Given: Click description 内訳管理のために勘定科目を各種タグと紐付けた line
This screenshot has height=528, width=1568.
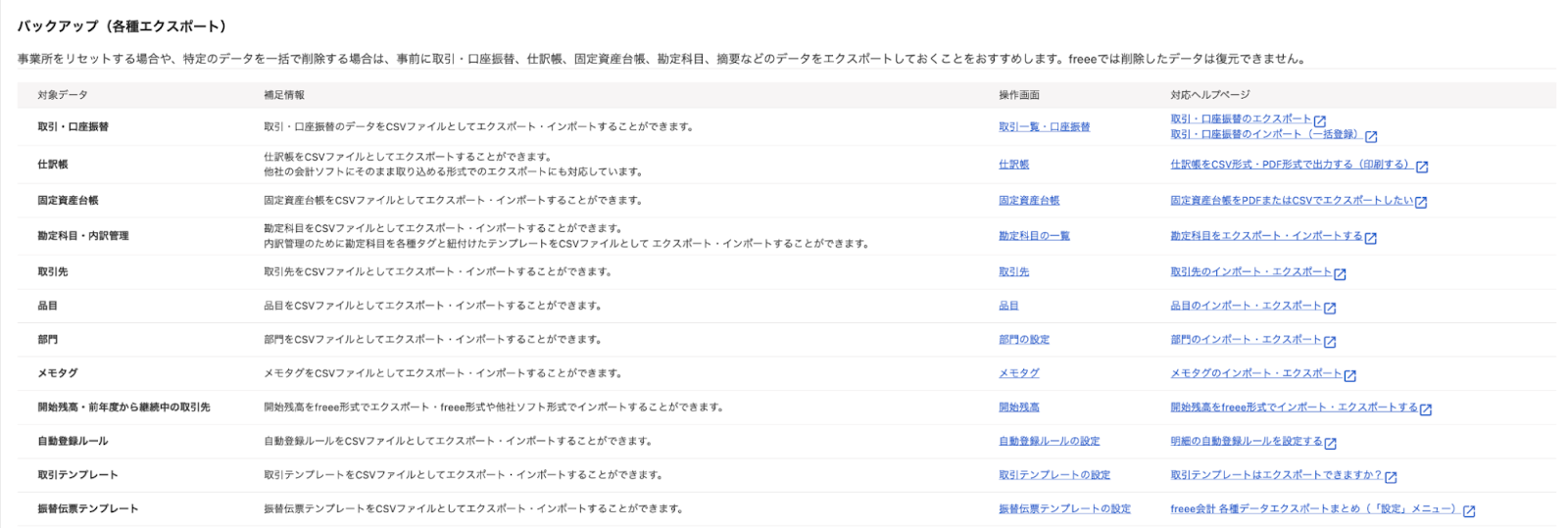Looking at the screenshot, I should pyautogui.click(x=566, y=244).
